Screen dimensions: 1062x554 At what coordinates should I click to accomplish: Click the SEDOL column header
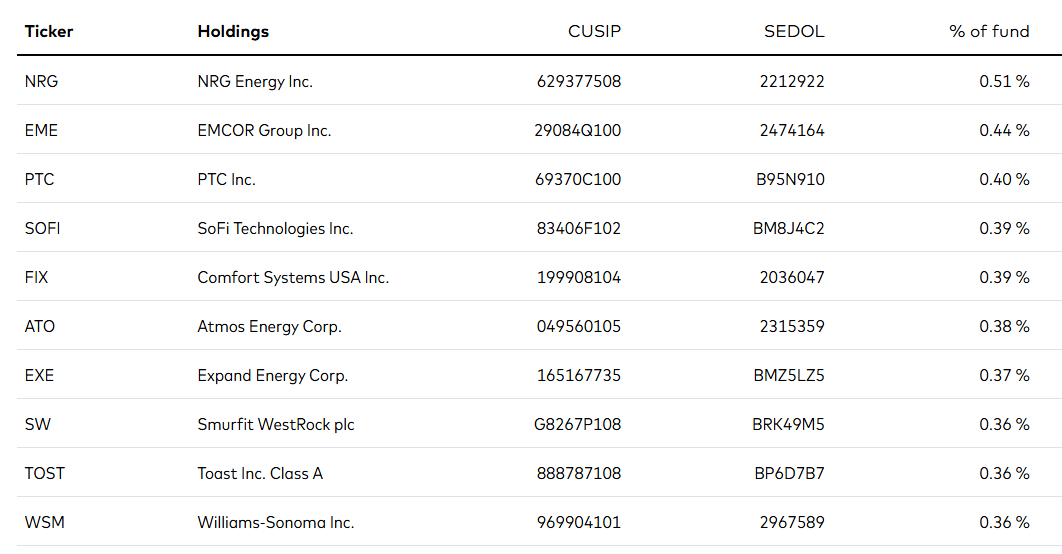pos(794,31)
